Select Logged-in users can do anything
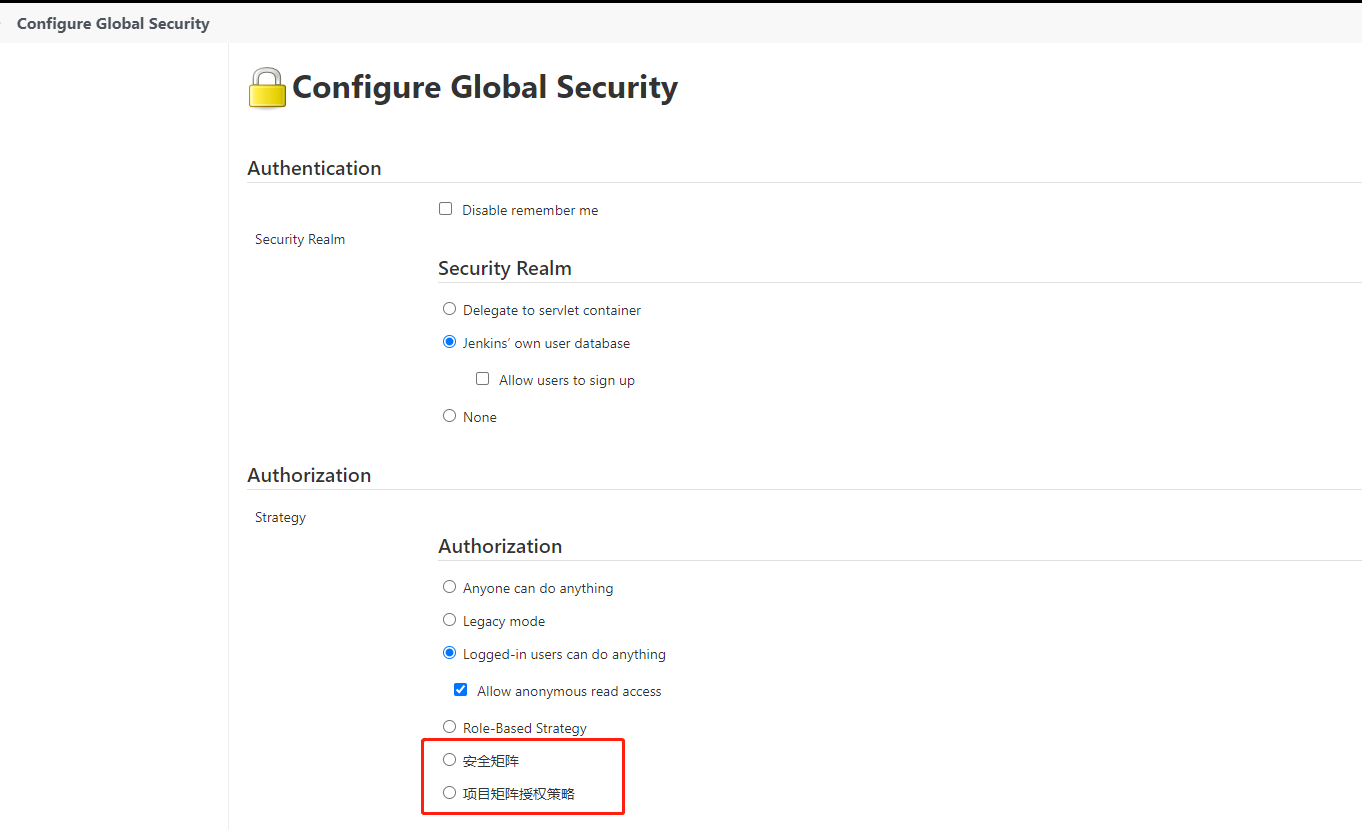1362x830 pixels. pos(449,652)
